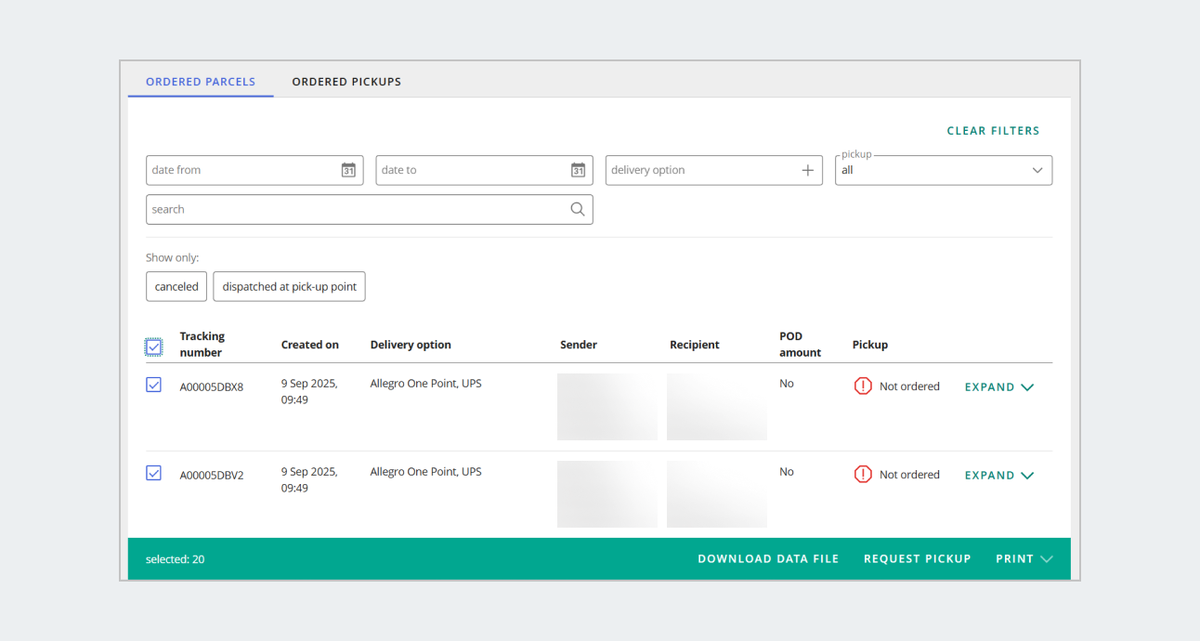
Task: Open the date to calendar icon
Action: point(578,170)
